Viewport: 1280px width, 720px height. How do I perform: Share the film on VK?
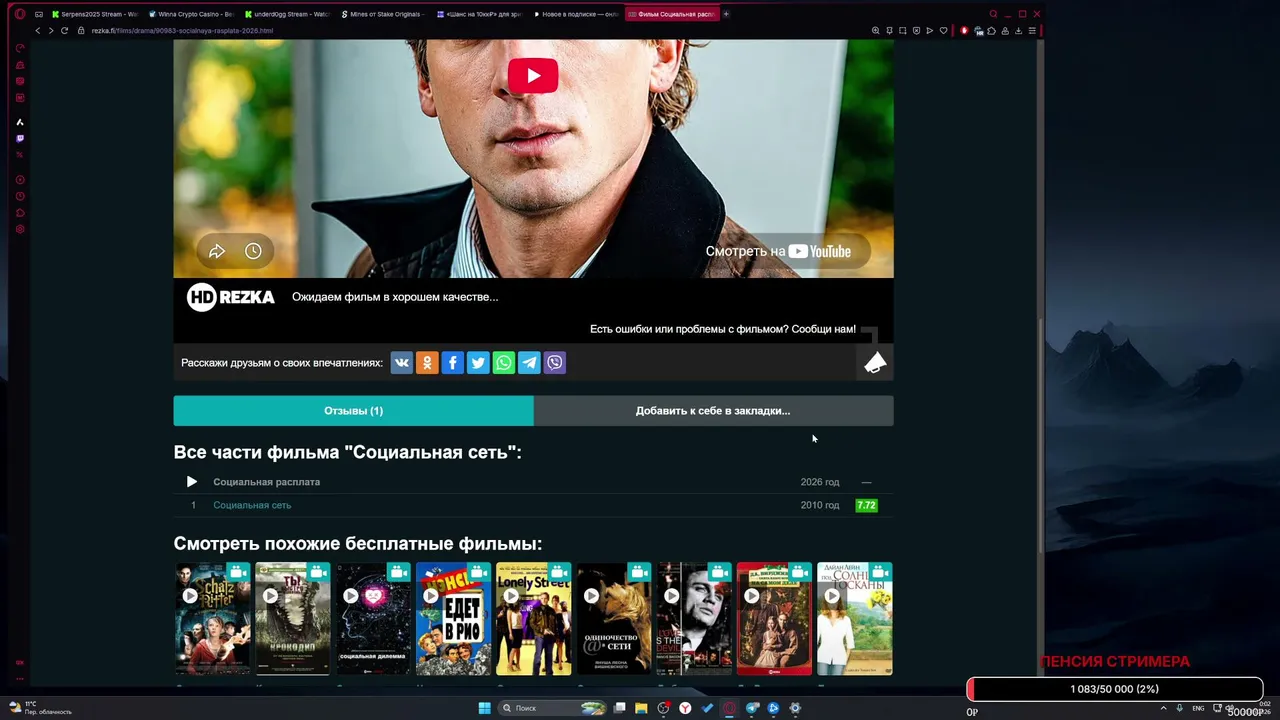point(401,363)
